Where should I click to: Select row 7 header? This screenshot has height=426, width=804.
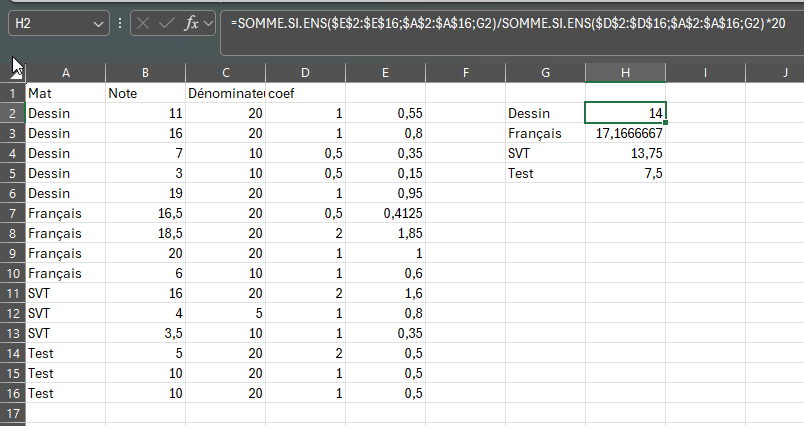[x=12, y=213]
